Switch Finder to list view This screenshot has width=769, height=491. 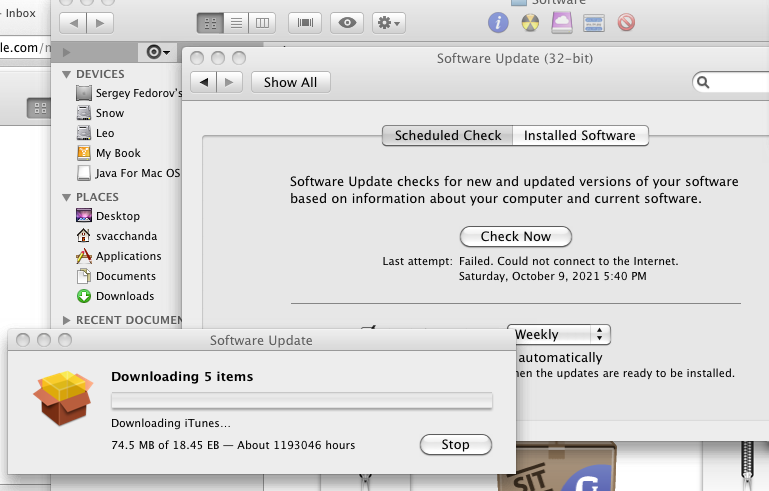pos(236,23)
